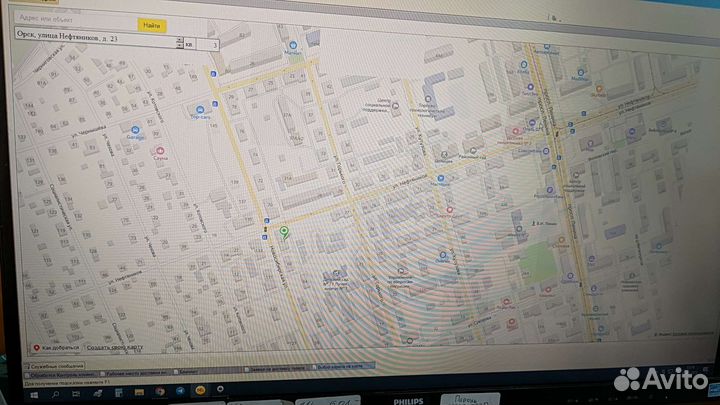
Task: Click the green park area on the map
Action: (535, 262)
